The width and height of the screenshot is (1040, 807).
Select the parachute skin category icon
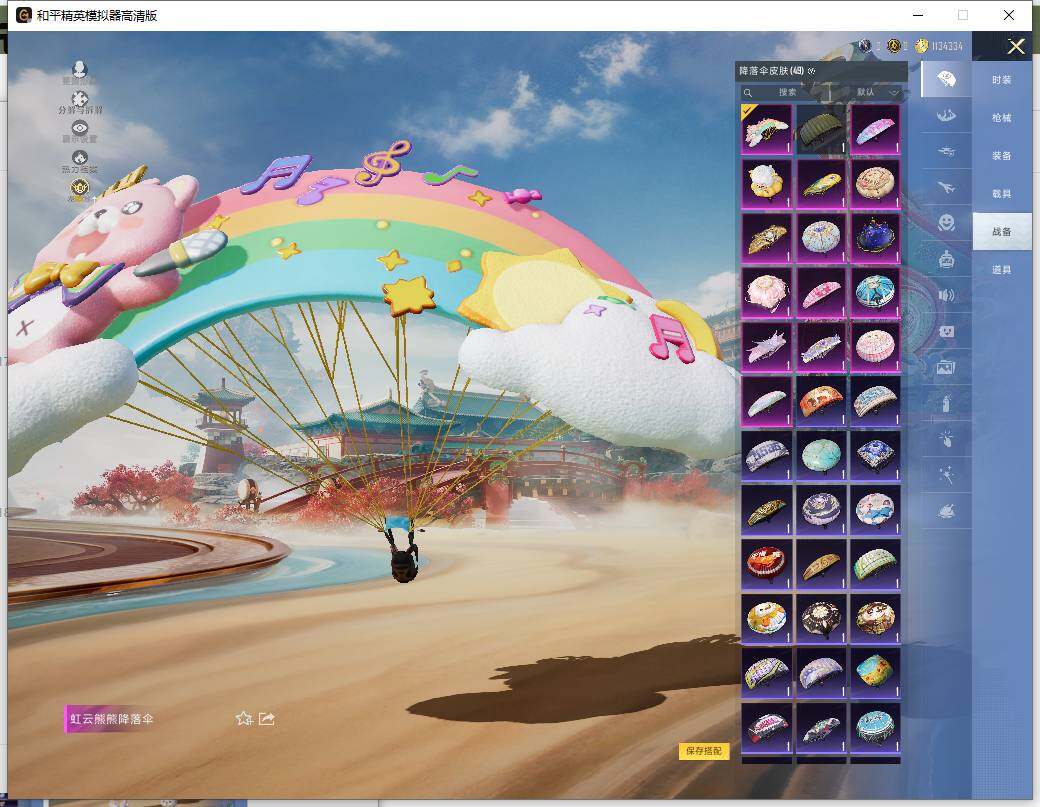pyautogui.click(x=945, y=78)
